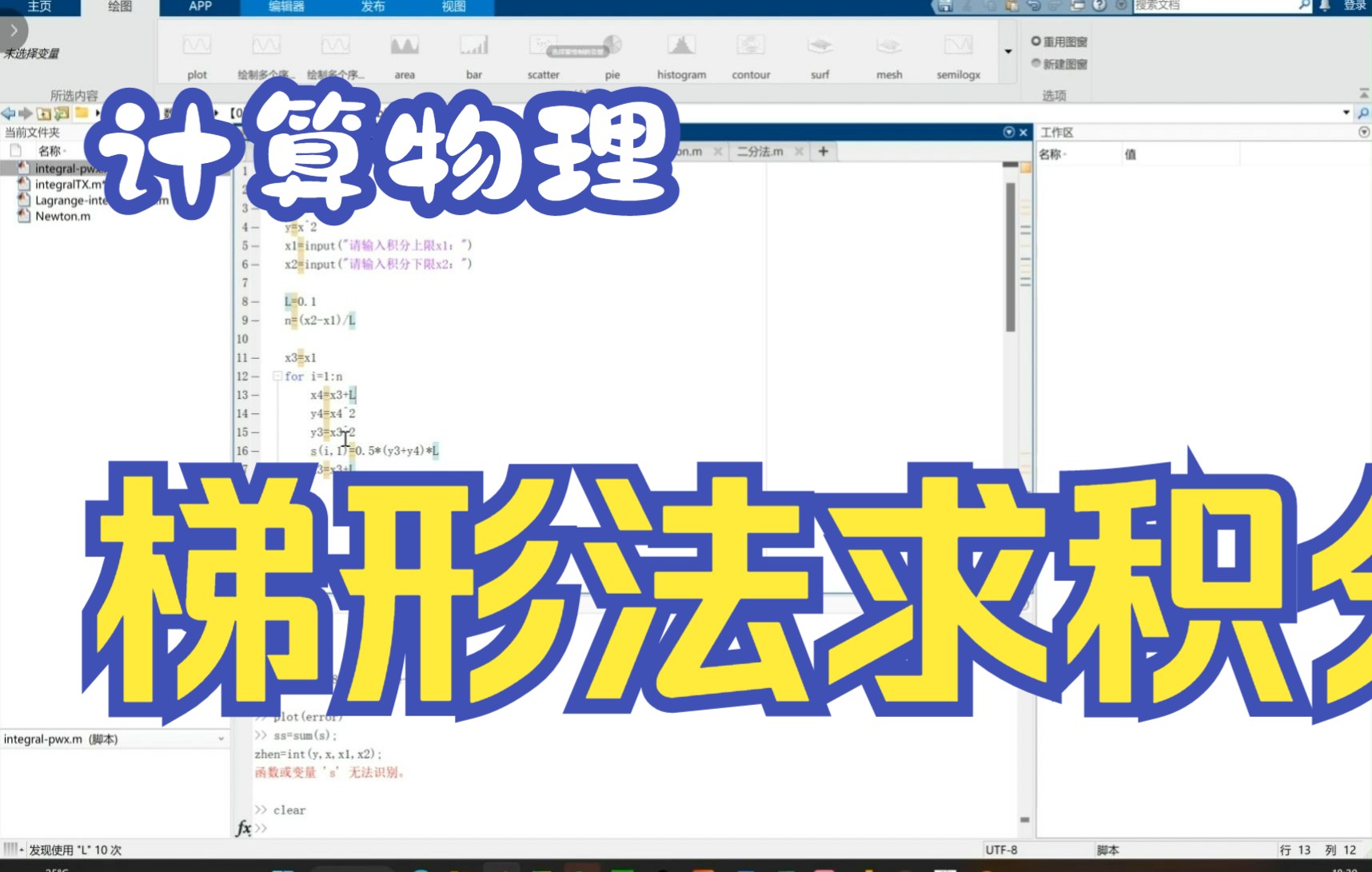Expand the integral-pwx.m details panel dropdown
This screenshot has height=872, width=1372.
point(221,739)
